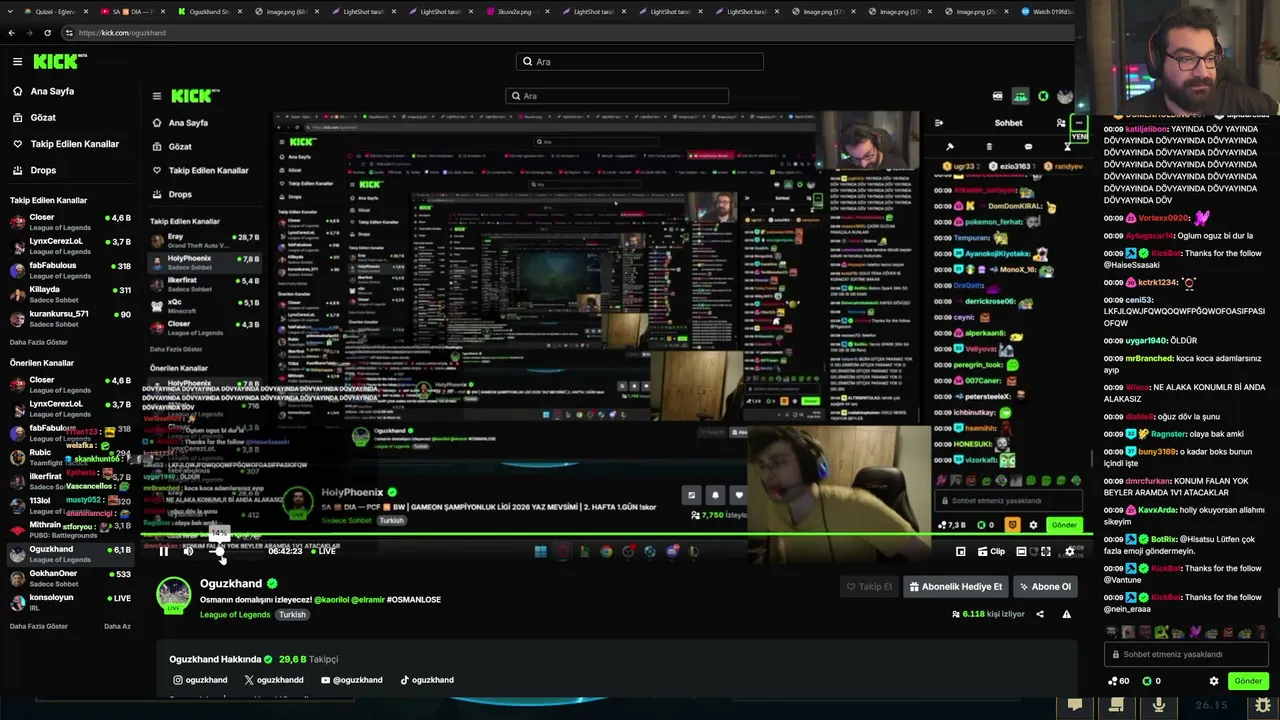This screenshot has width=1280, height=720.
Task: Click the mrBranched chat username
Action: pyautogui.click(x=1150, y=358)
